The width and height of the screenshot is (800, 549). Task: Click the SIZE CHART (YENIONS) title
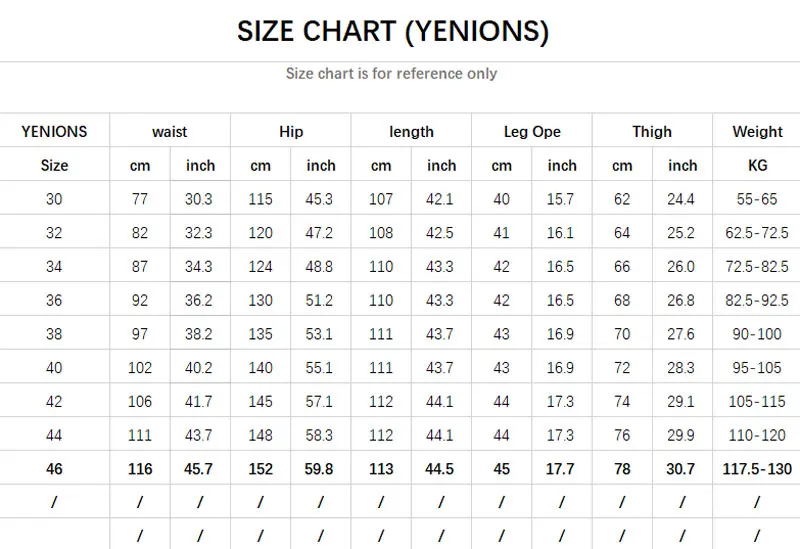pyautogui.click(x=393, y=32)
